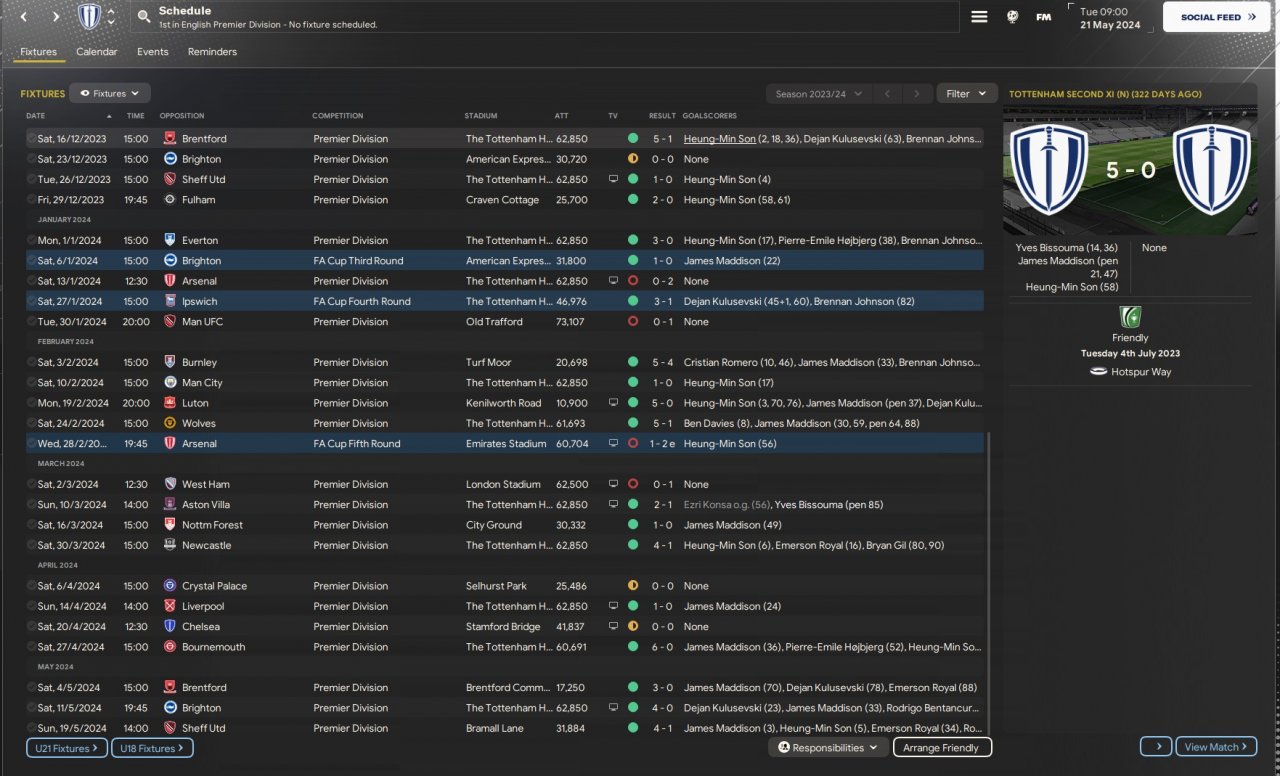Switch to the Events tab
Image resolution: width=1280 pixels, height=776 pixels.
tap(153, 52)
